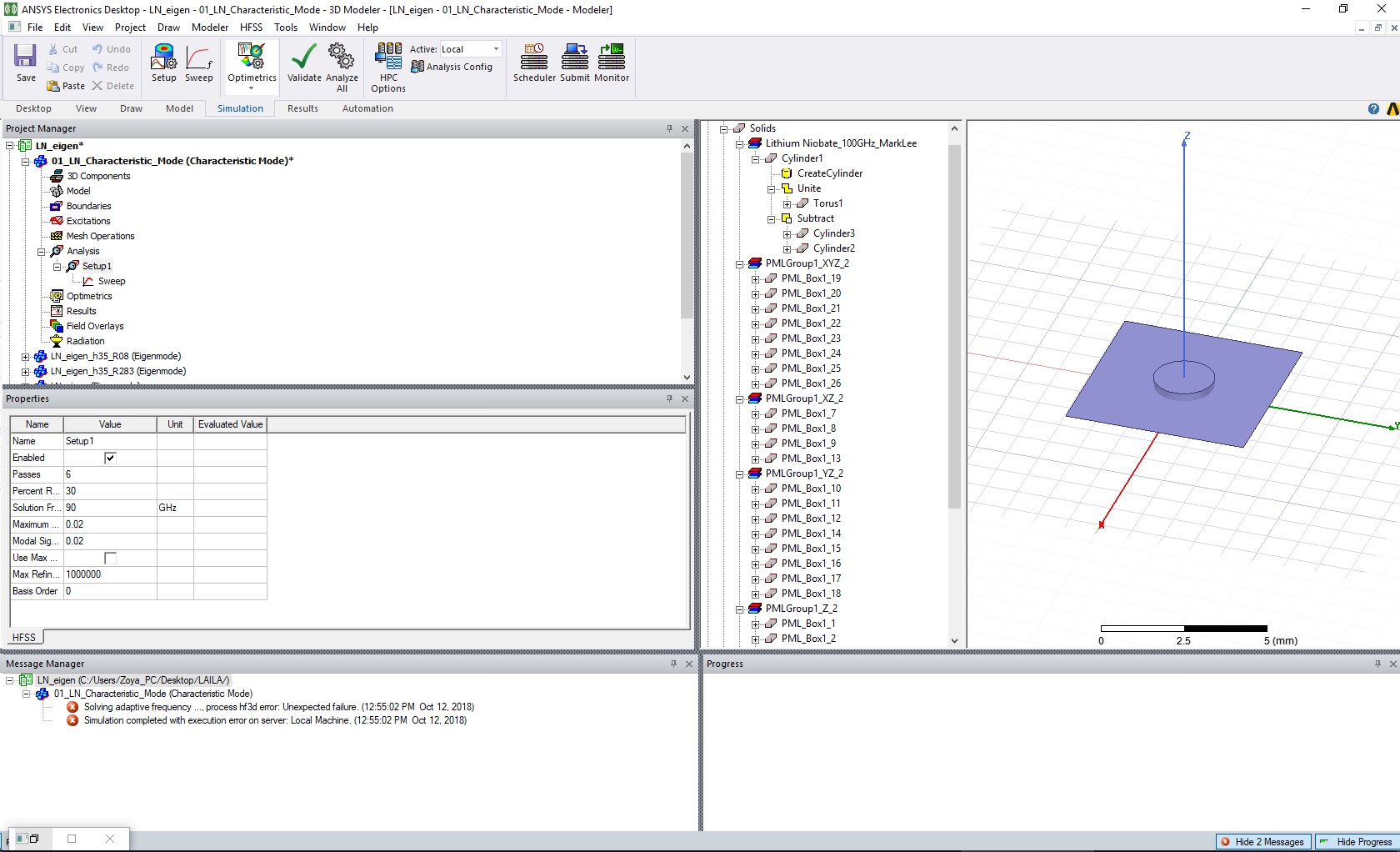Close the Message Manager panel
Screen dimensions: 1400x852
[x=689, y=664]
